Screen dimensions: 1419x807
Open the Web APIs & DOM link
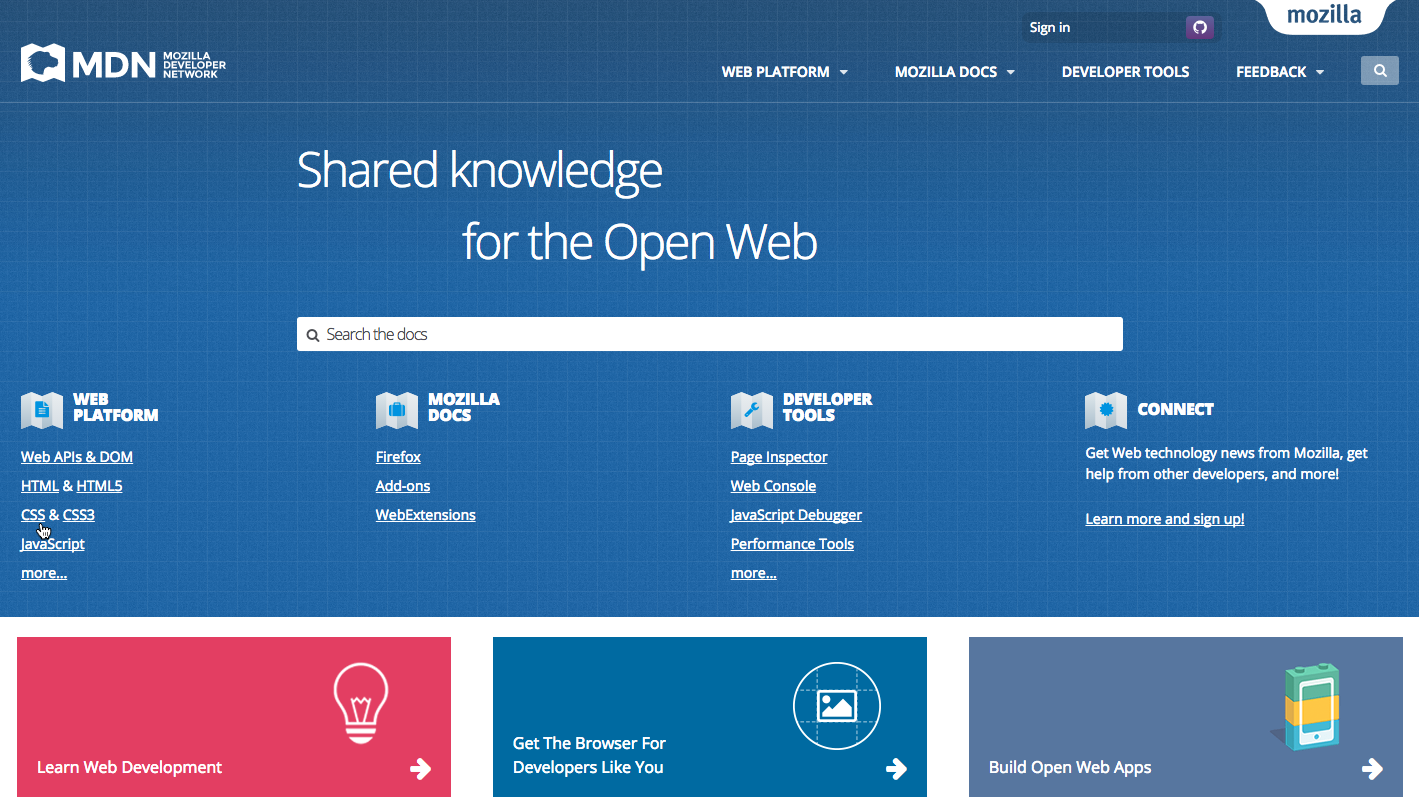[77, 457]
